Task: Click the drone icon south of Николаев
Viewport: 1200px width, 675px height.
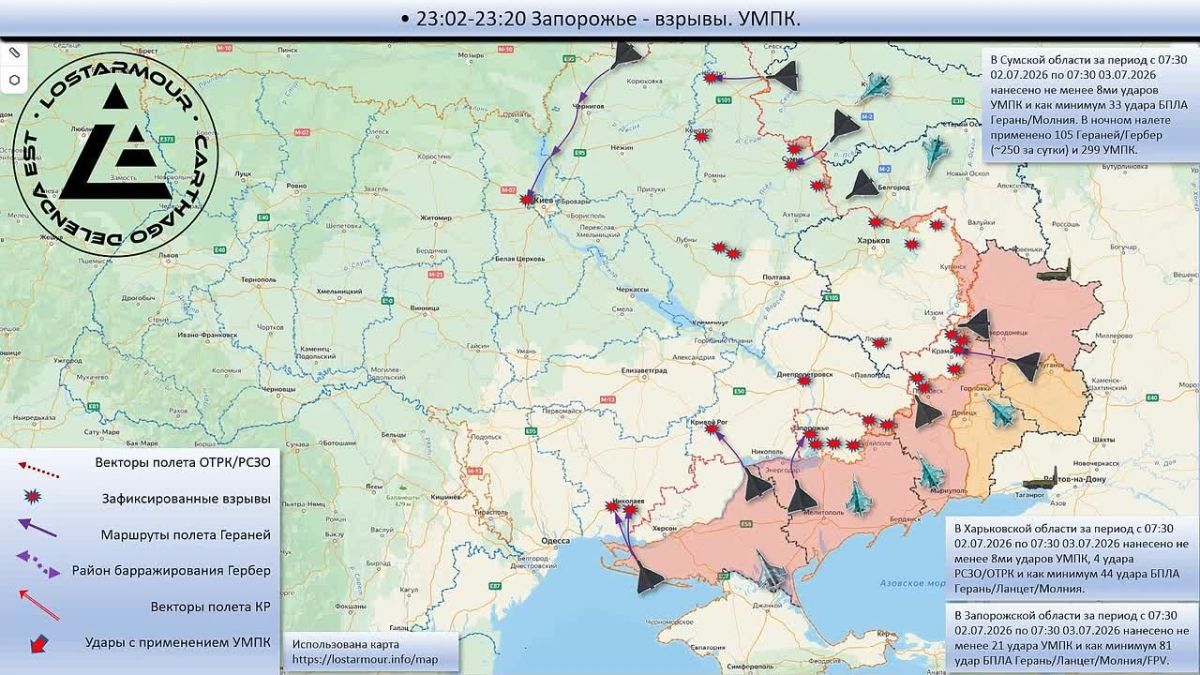Action: point(651,578)
